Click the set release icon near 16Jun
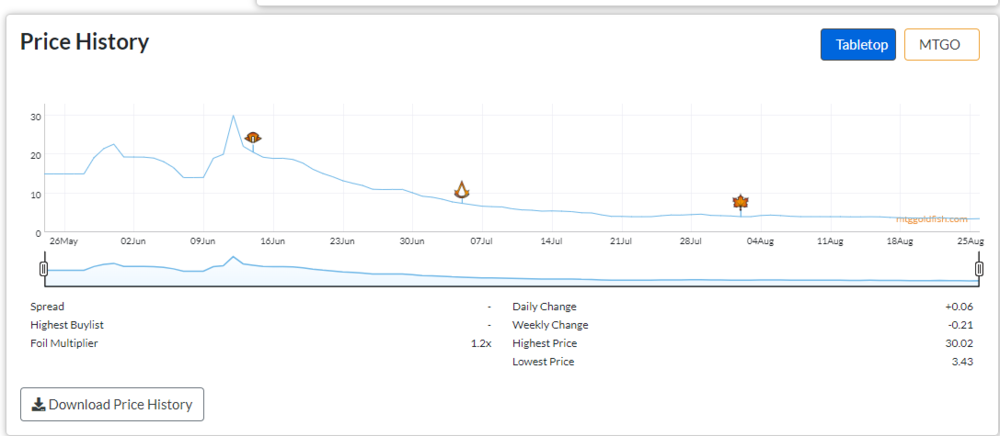 click(x=253, y=137)
